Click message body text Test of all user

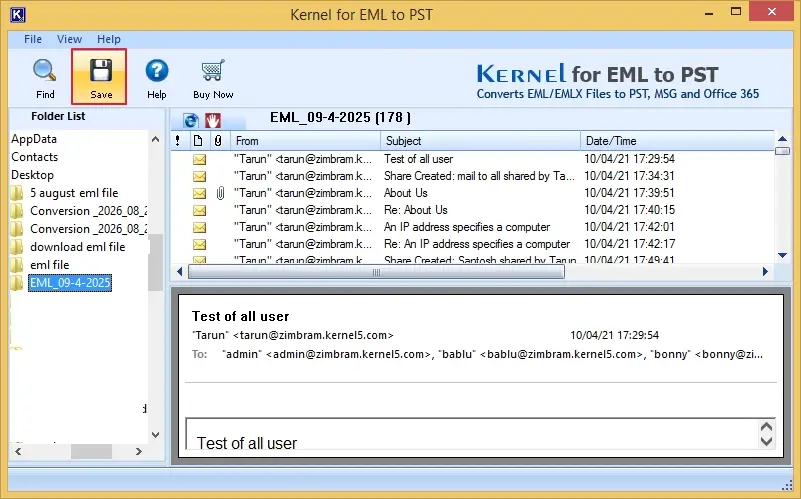point(247,443)
